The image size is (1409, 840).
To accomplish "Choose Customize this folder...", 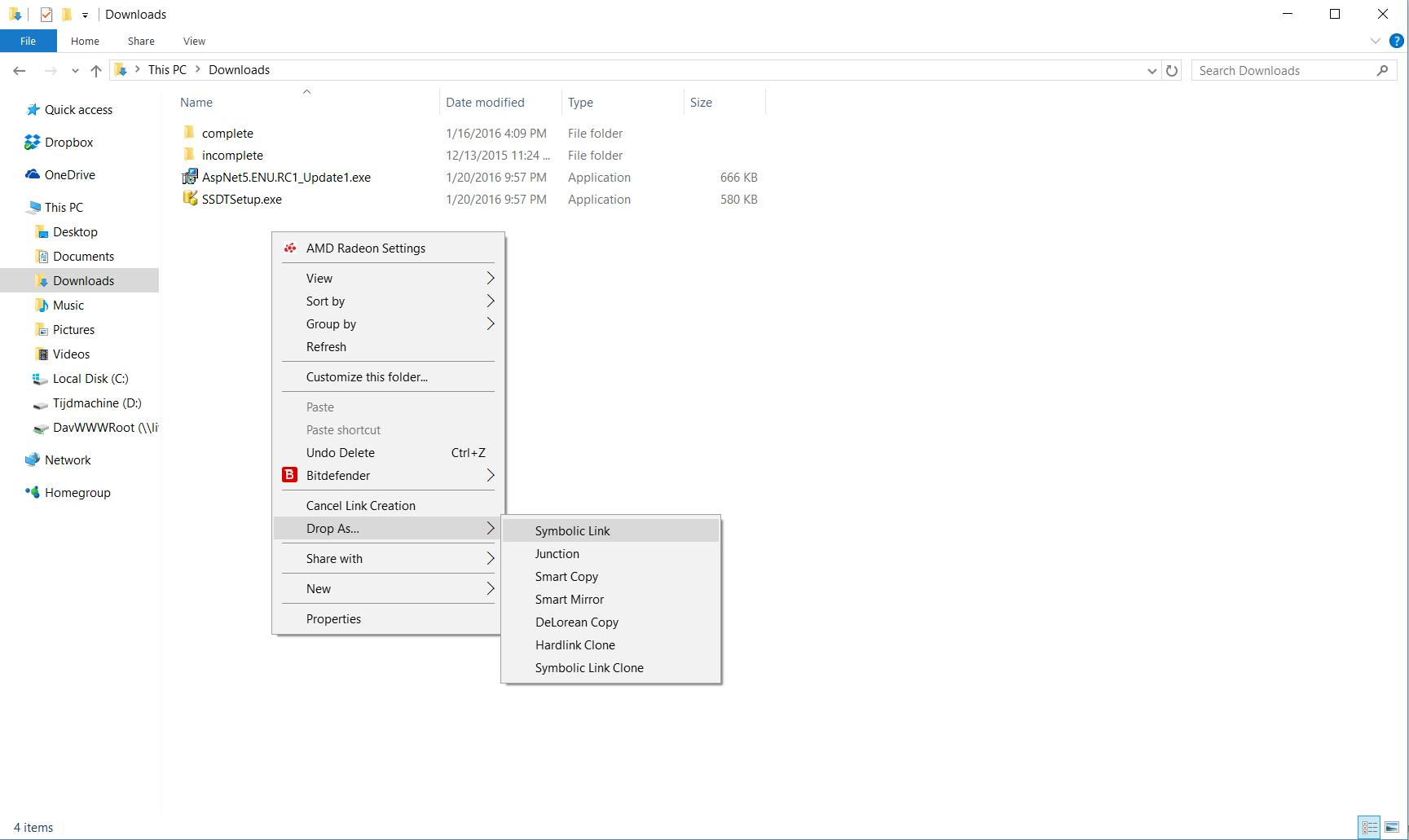I will tap(388, 377).
